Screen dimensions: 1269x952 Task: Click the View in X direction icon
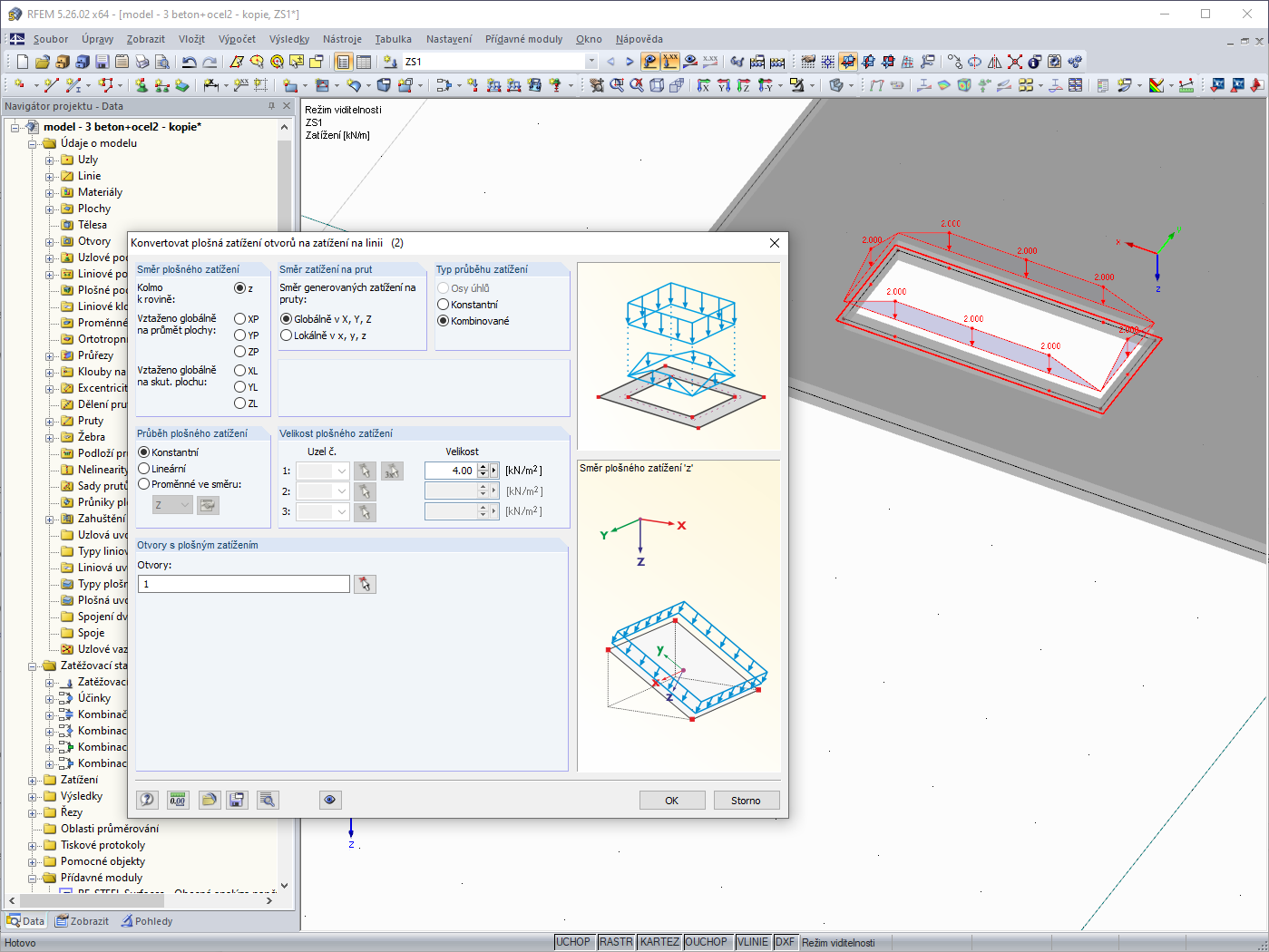pyautogui.click(x=704, y=85)
